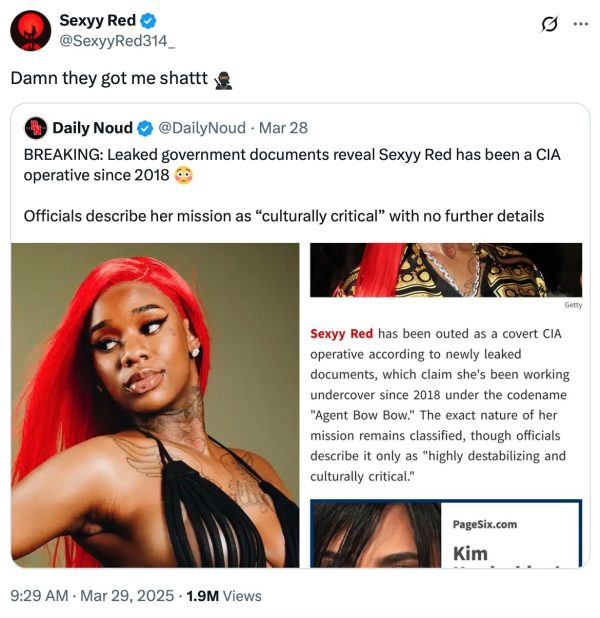600x618 pixels.
Task: Open the Sexyy Red display name
Action: pyautogui.click(x=97, y=20)
